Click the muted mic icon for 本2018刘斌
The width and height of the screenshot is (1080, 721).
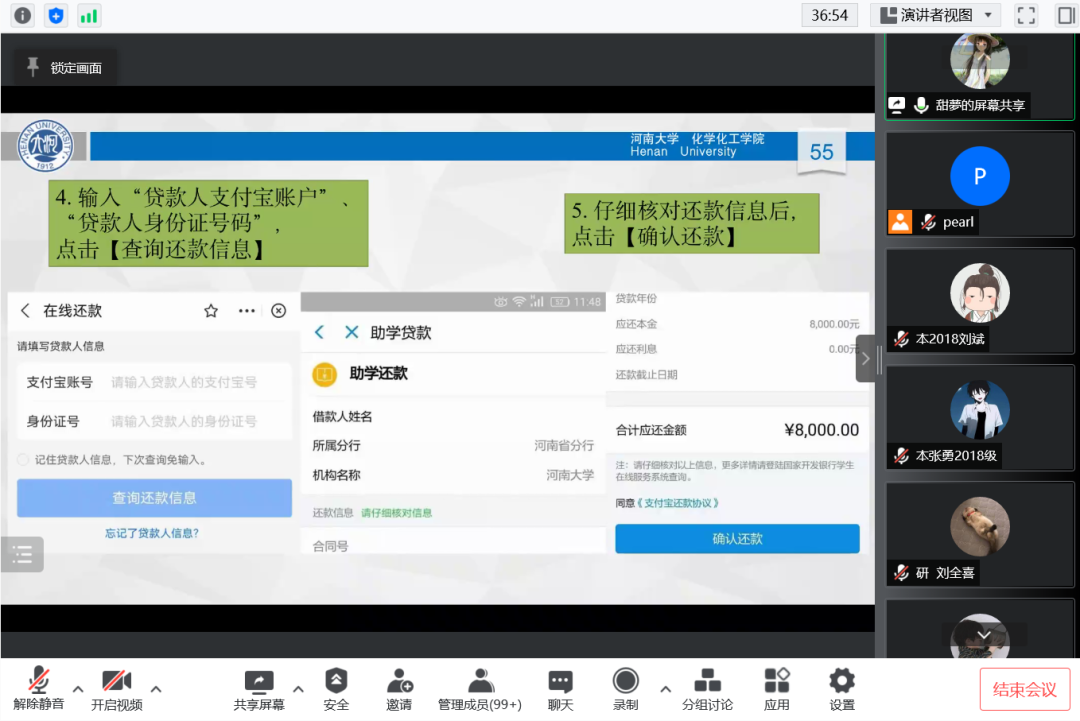coord(902,339)
